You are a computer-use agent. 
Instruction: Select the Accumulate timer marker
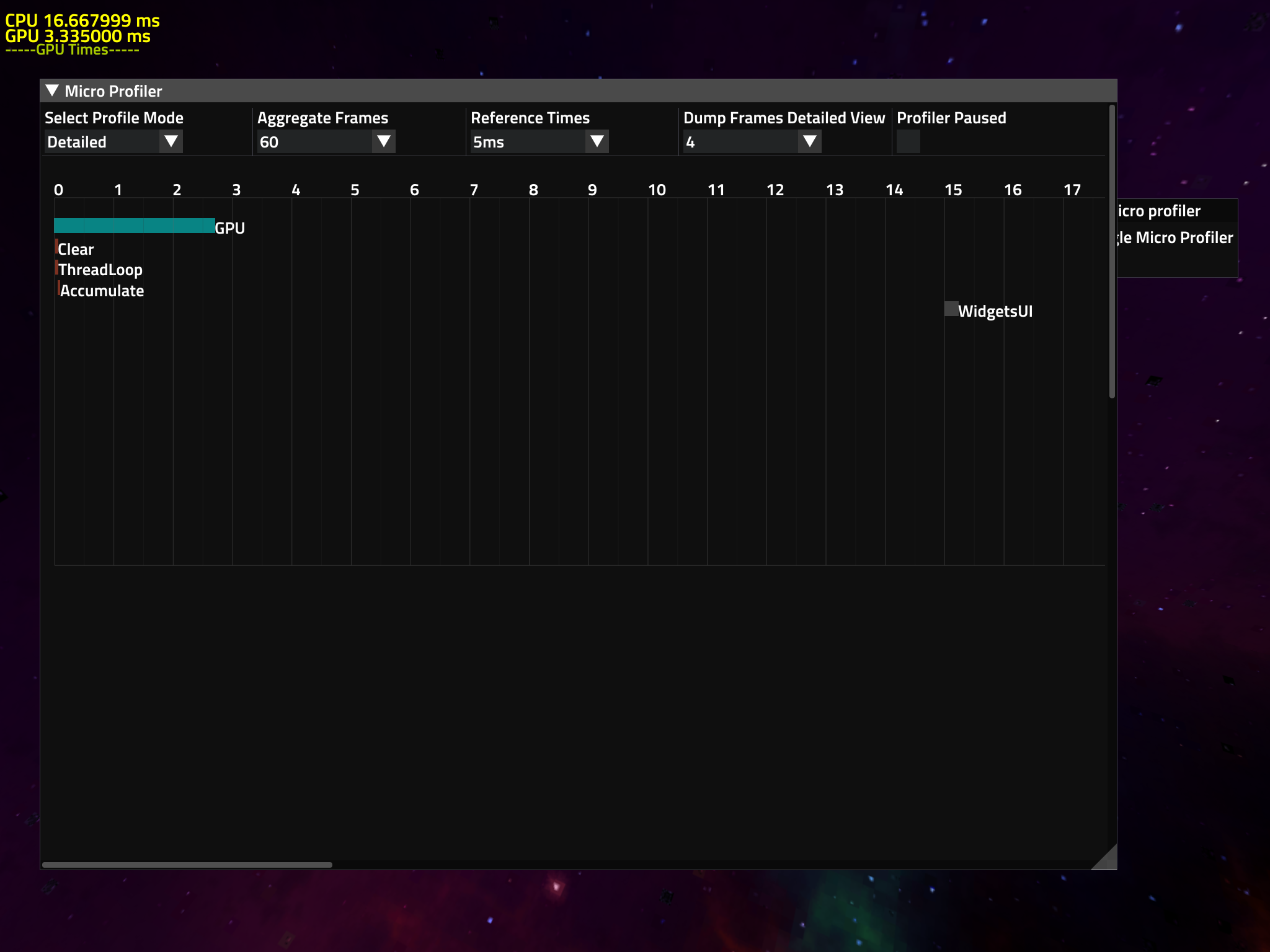coord(59,288)
